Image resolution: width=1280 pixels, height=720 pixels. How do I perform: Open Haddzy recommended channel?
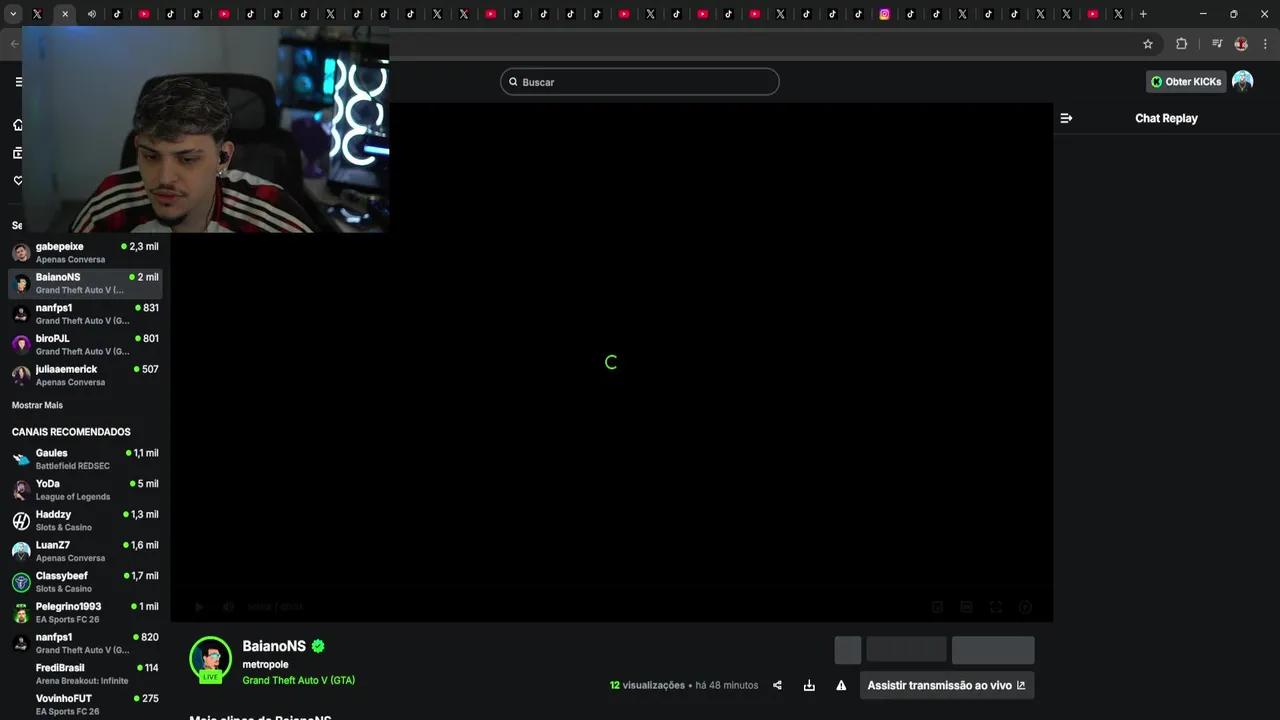tap(85, 520)
